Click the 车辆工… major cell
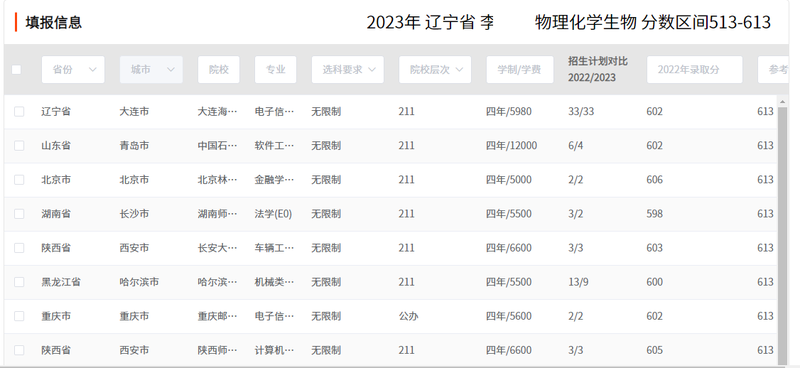Screen dimensions: 800x368 pyautogui.click(x=274, y=248)
